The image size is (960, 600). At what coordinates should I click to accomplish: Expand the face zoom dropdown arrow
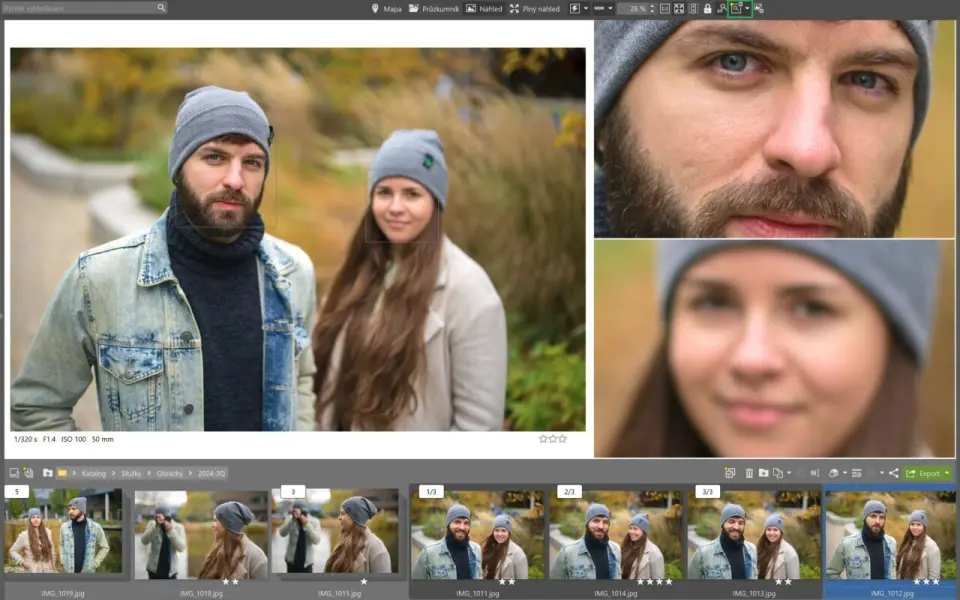(747, 8)
